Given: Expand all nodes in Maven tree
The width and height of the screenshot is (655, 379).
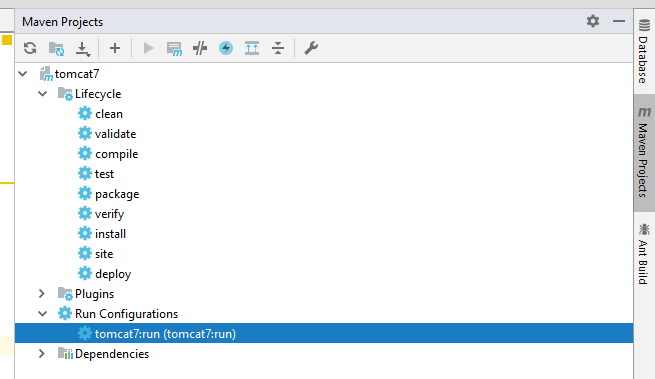Looking at the screenshot, I should tap(252, 48).
